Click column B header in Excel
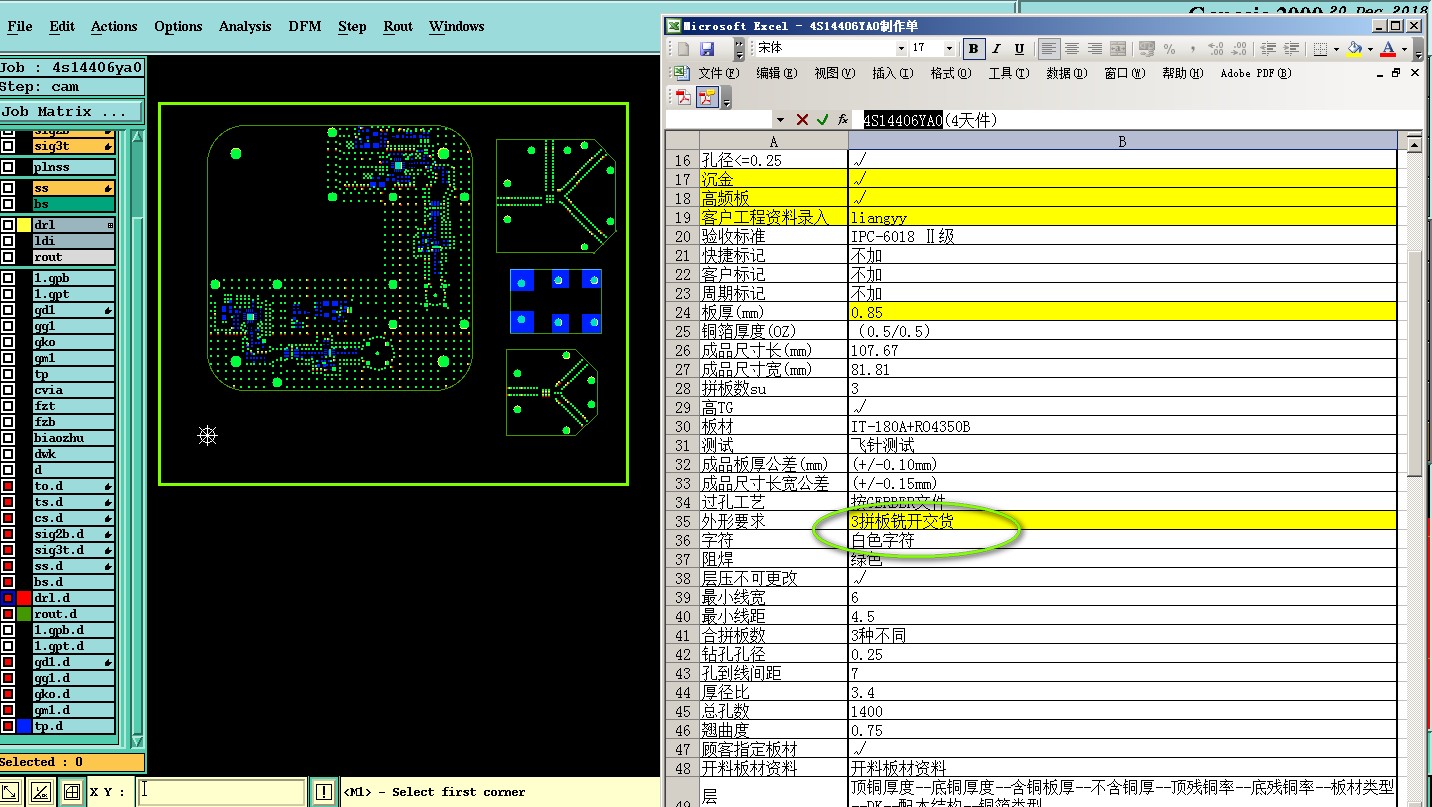 (1121, 142)
